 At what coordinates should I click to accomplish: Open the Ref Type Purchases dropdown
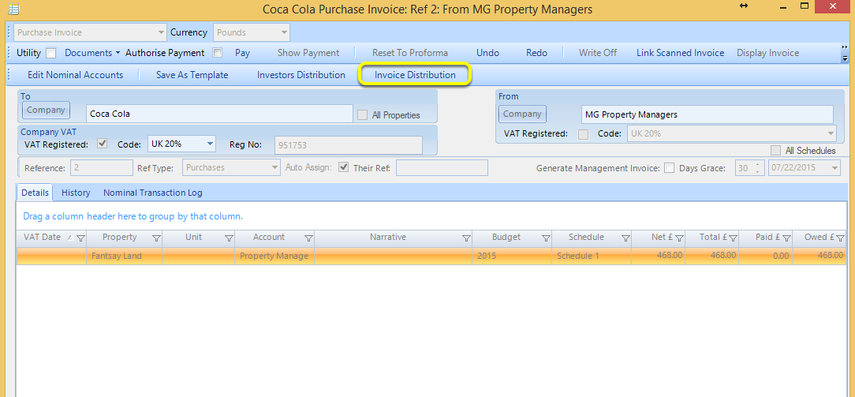pos(232,167)
